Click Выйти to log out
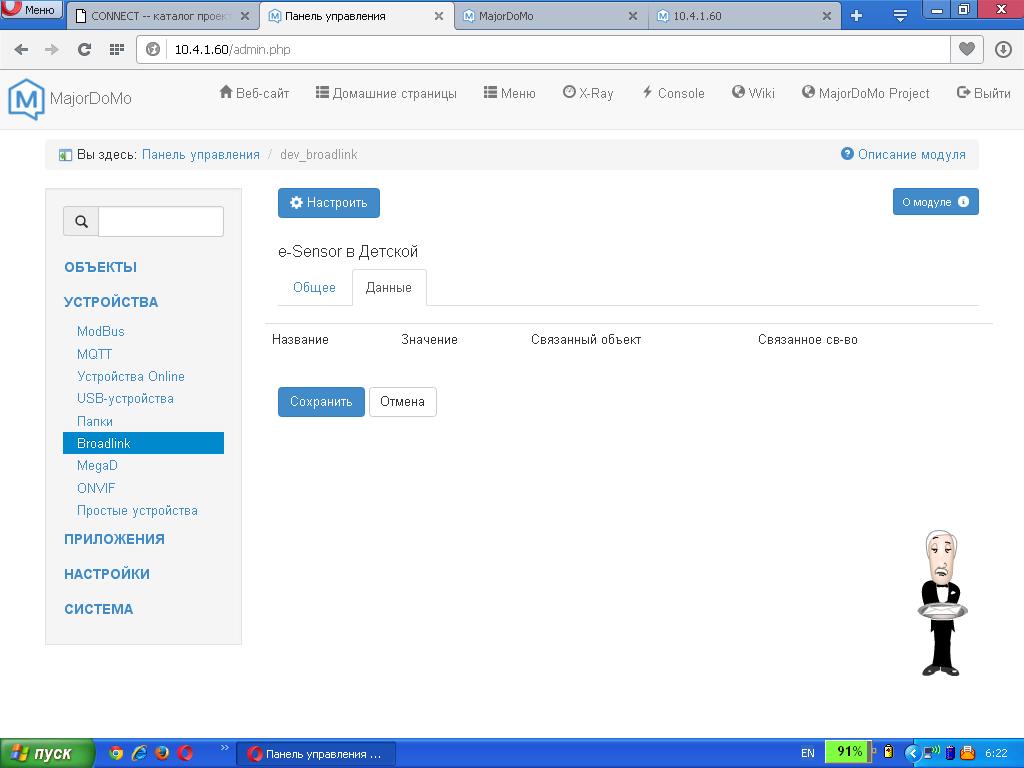This screenshot has width=1024, height=768. pyautogui.click(x=984, y=93)
